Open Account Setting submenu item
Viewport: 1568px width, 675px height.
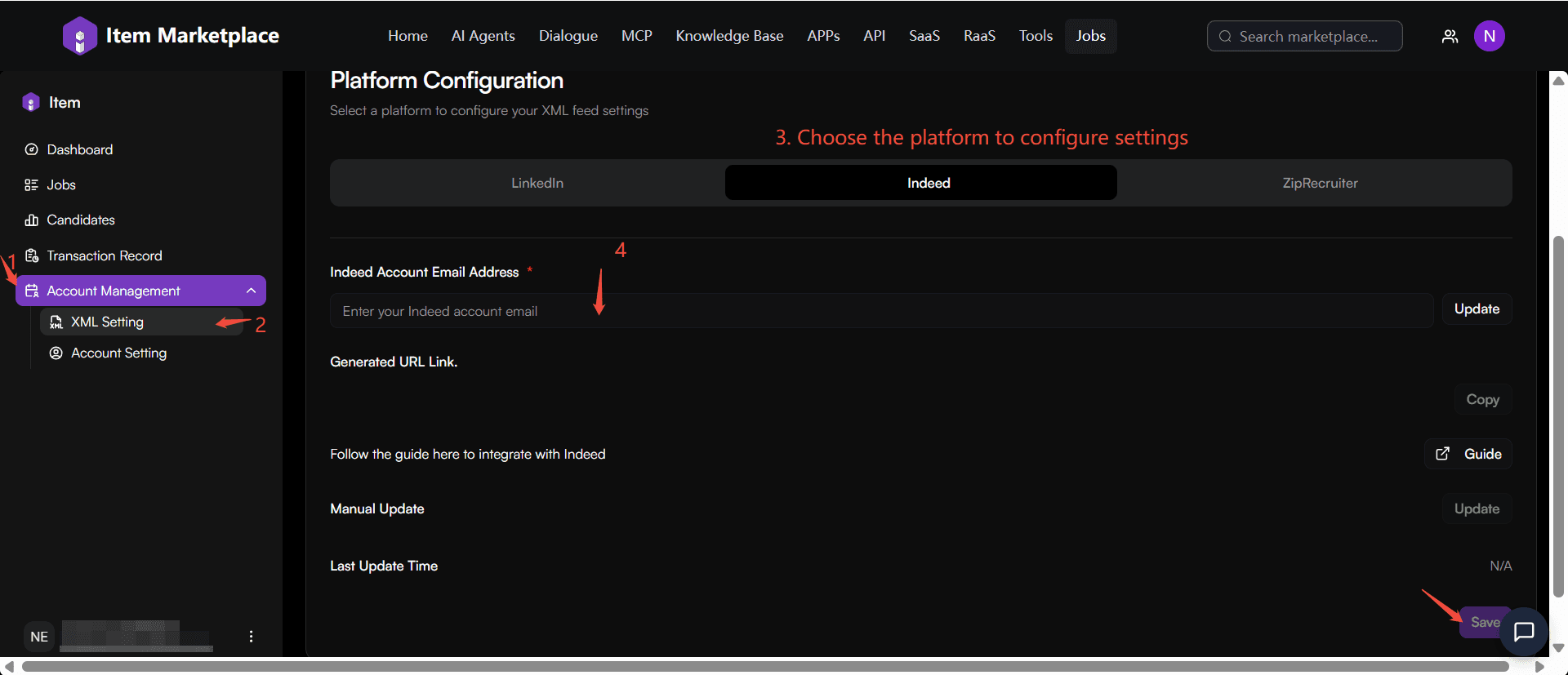[118, 353]
